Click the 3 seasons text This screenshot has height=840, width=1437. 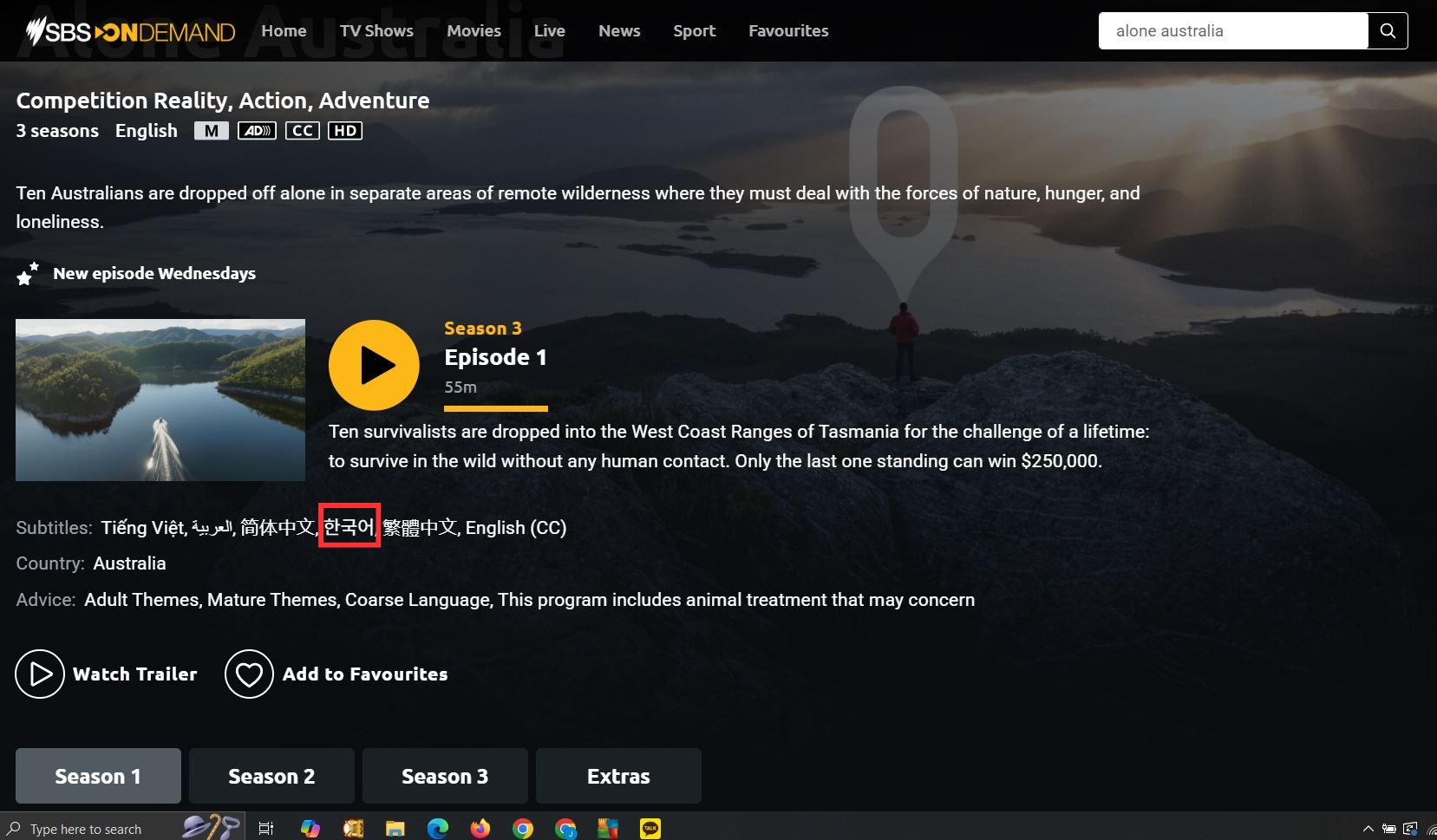tap(57, 131)
